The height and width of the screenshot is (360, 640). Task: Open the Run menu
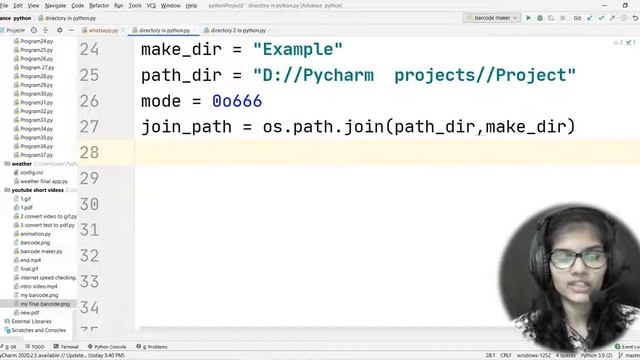click(118, 6)
